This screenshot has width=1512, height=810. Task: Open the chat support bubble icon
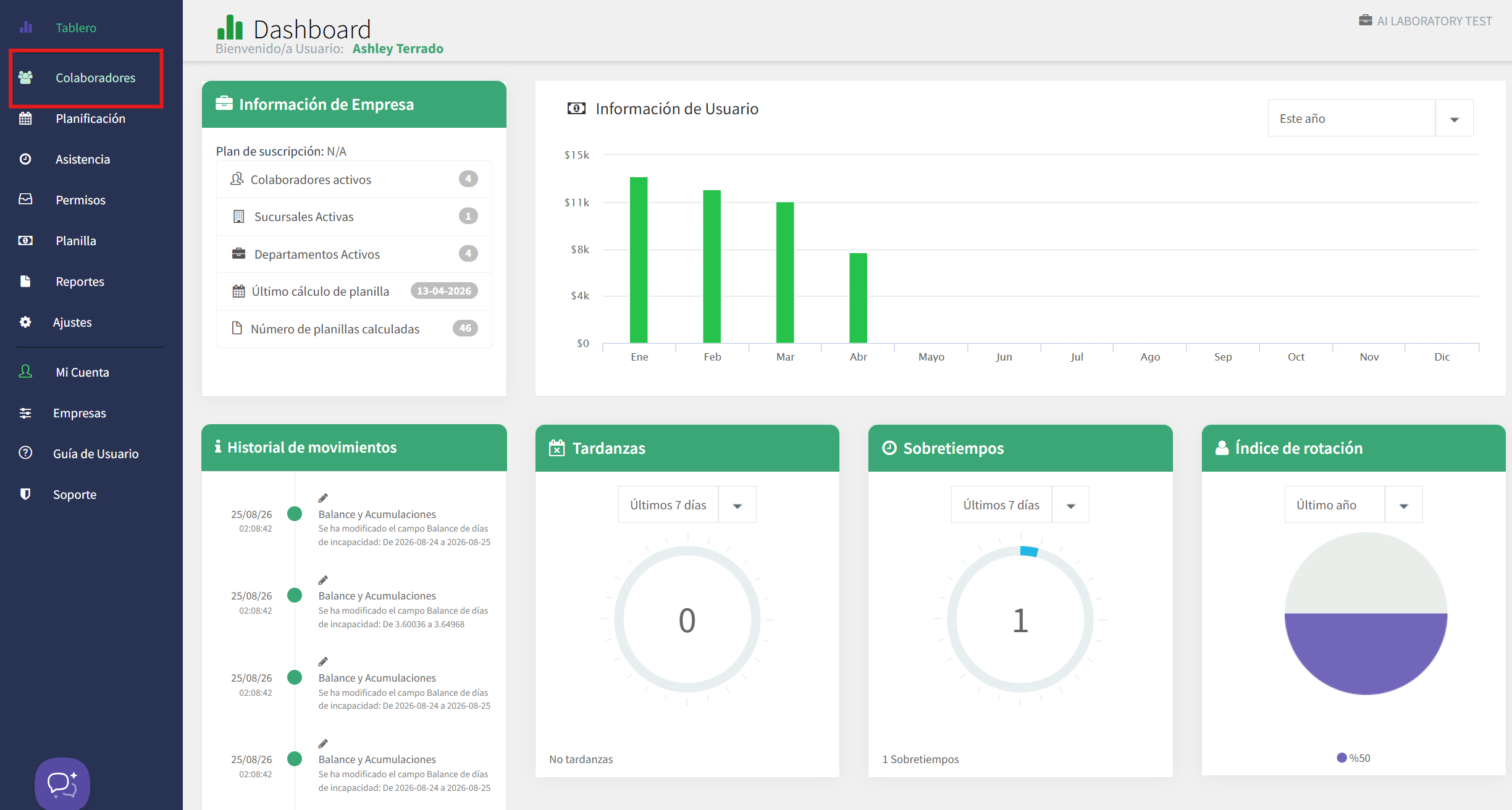62,784
